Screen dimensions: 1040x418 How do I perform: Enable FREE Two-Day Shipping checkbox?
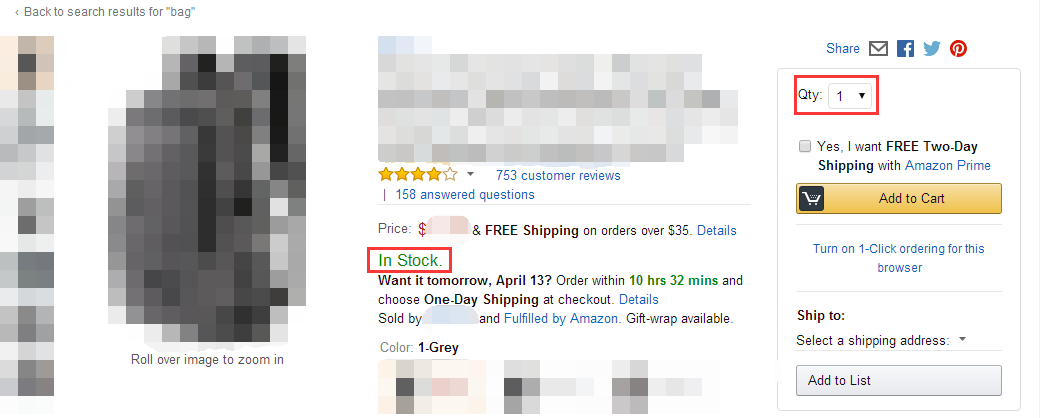(x=805, y=146)
